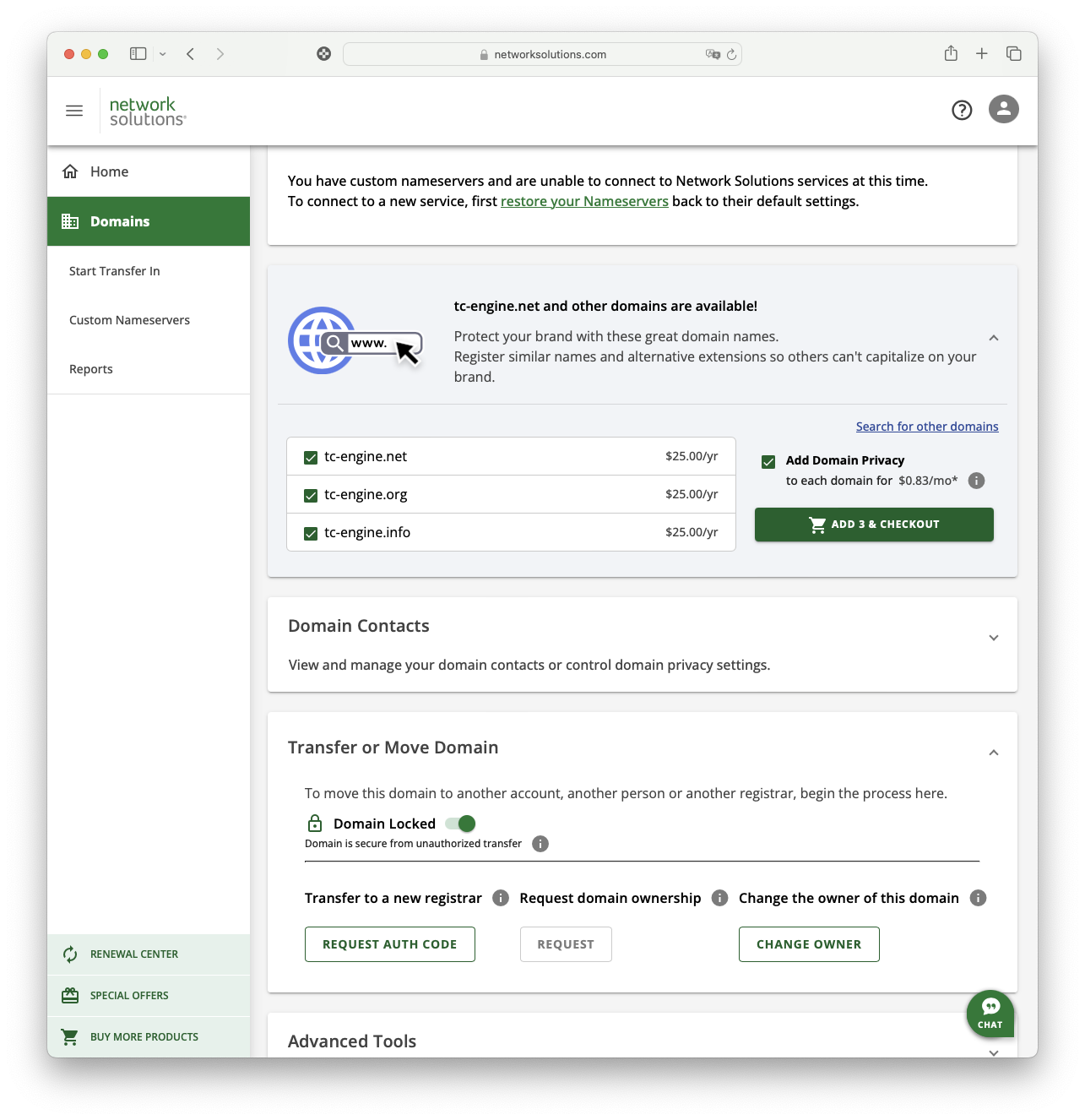Go back with the Safari back arrow
The height and width of the screenshot is (1120, 1085).
point(191,54)
